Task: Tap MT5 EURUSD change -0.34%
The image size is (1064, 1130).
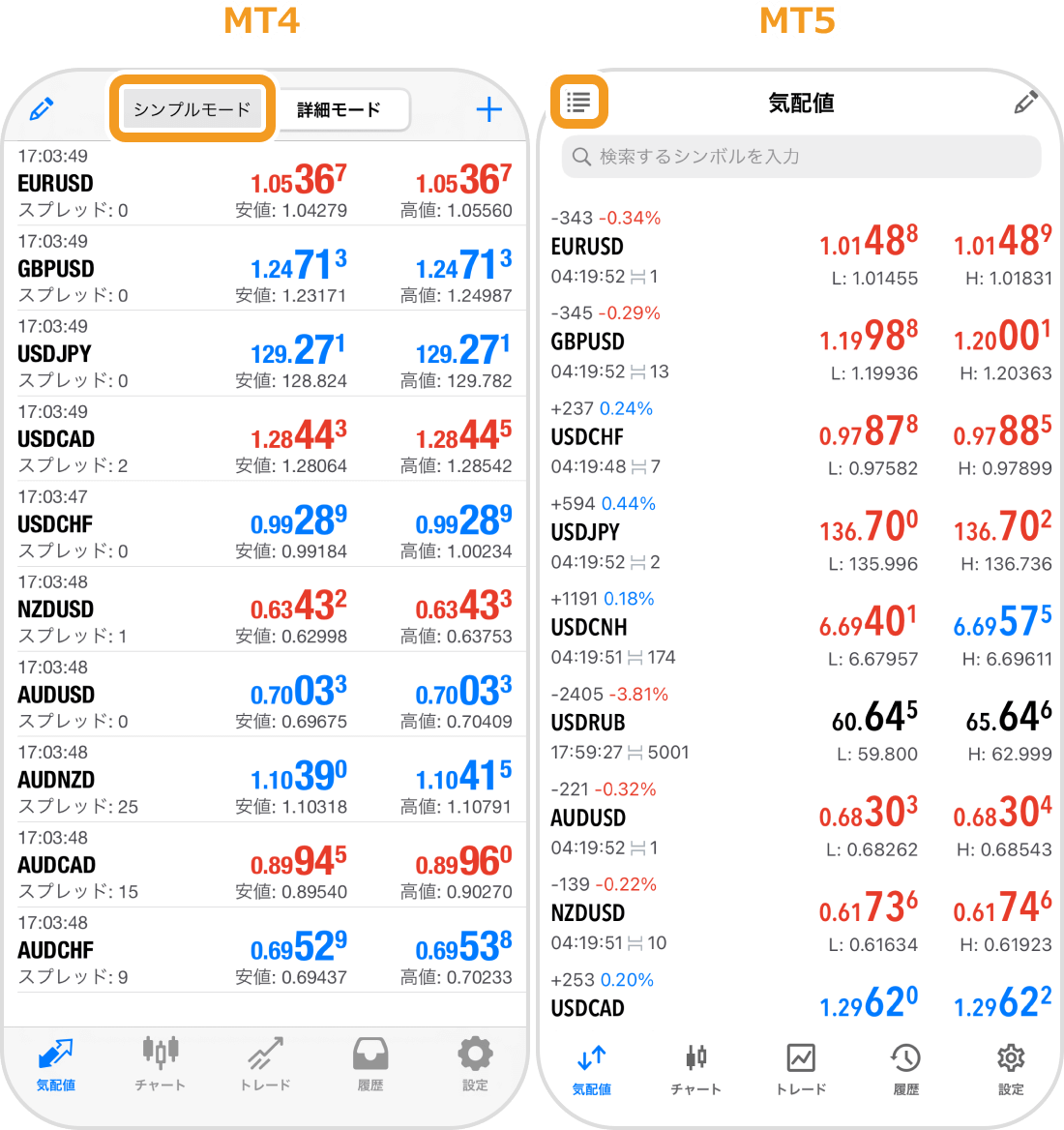Action: (630, 218)
